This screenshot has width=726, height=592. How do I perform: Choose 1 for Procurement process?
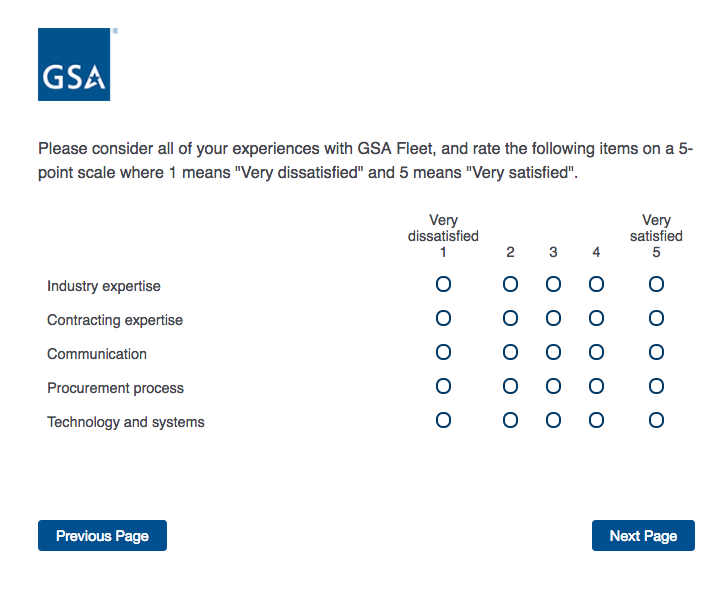click(x=443, y=387)
